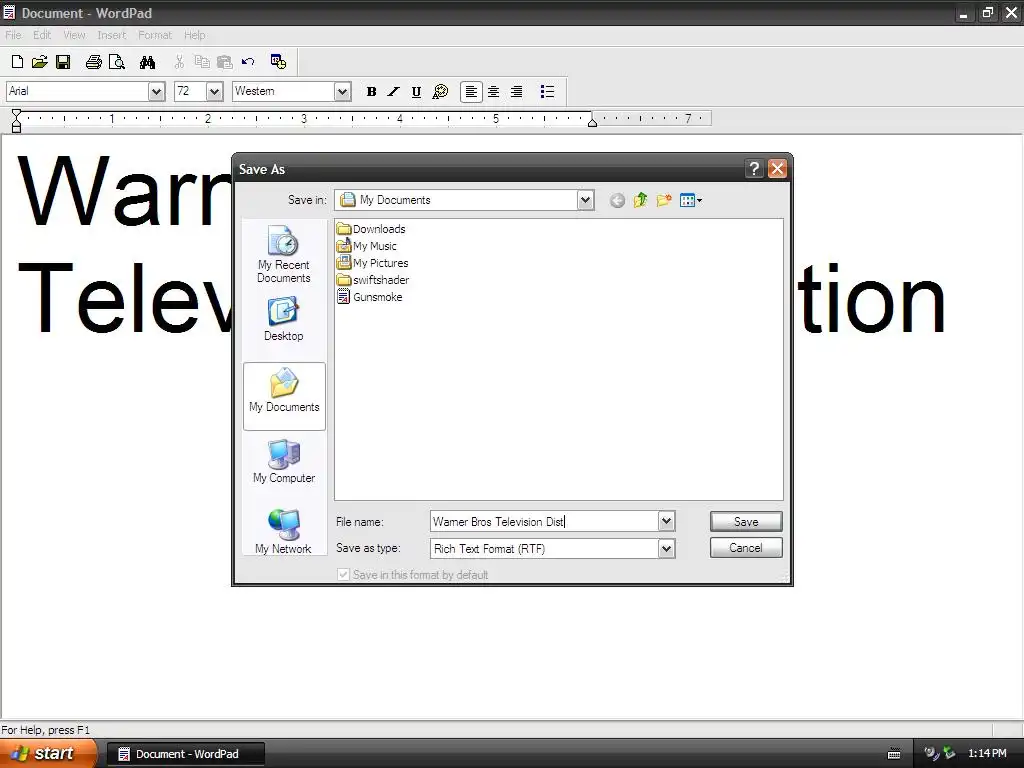Toggle Save in this format by default checkbox
Image resolution: width=1024 pixels, height=768 pixels.
coord(343,575)
